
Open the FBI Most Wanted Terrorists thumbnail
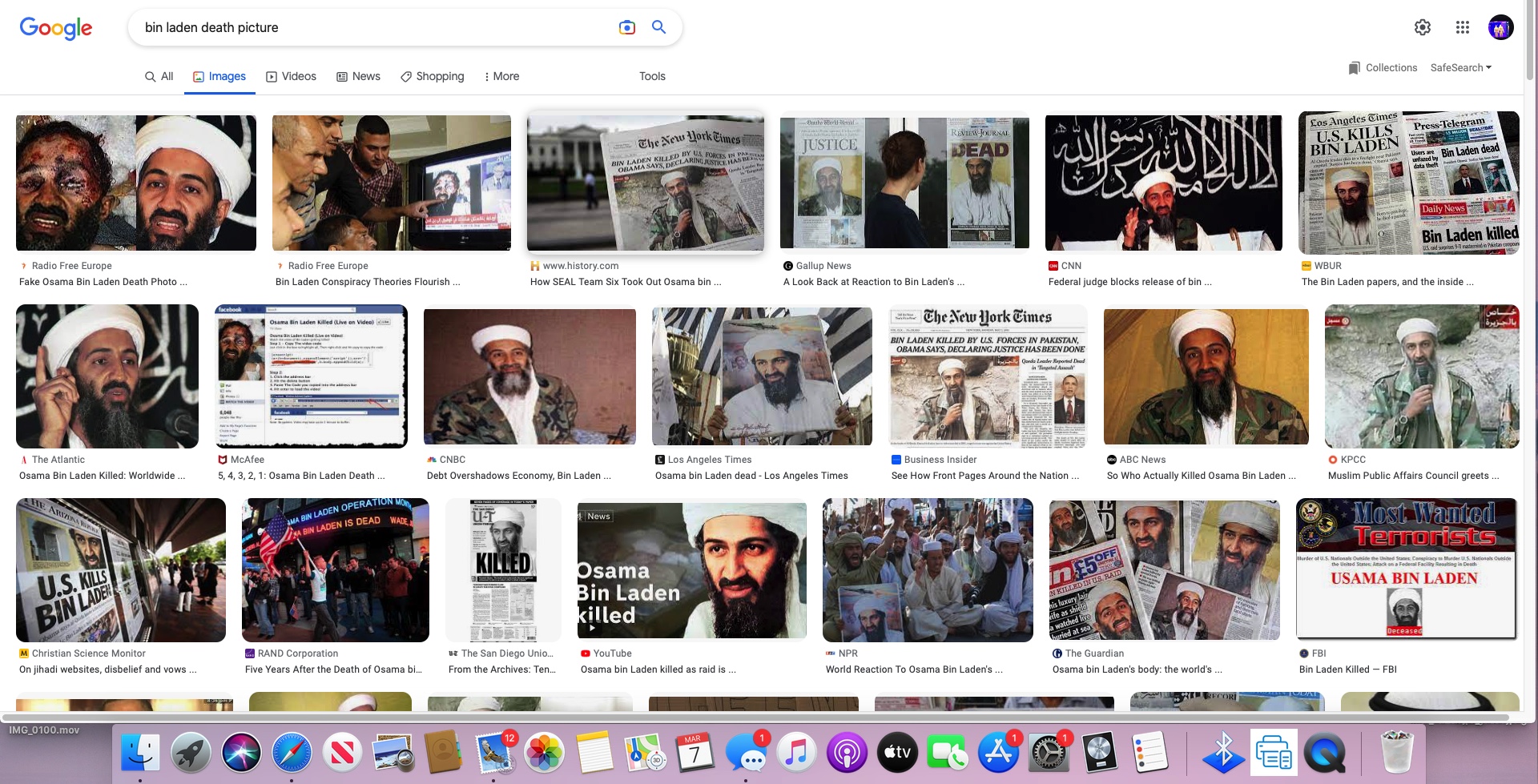click(1406, 569)
